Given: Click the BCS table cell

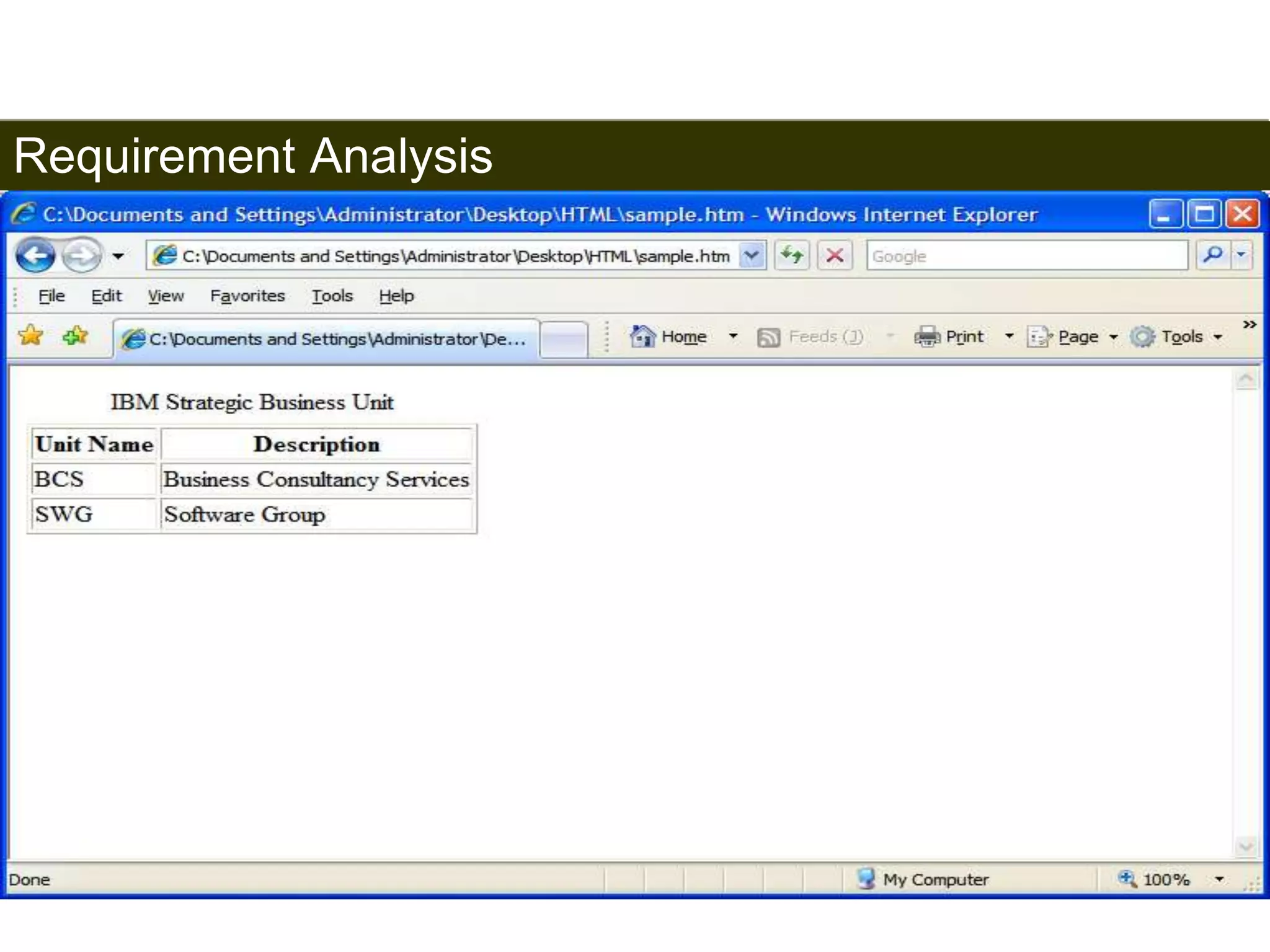Looking at the screenshot, I should click(94, 479).
